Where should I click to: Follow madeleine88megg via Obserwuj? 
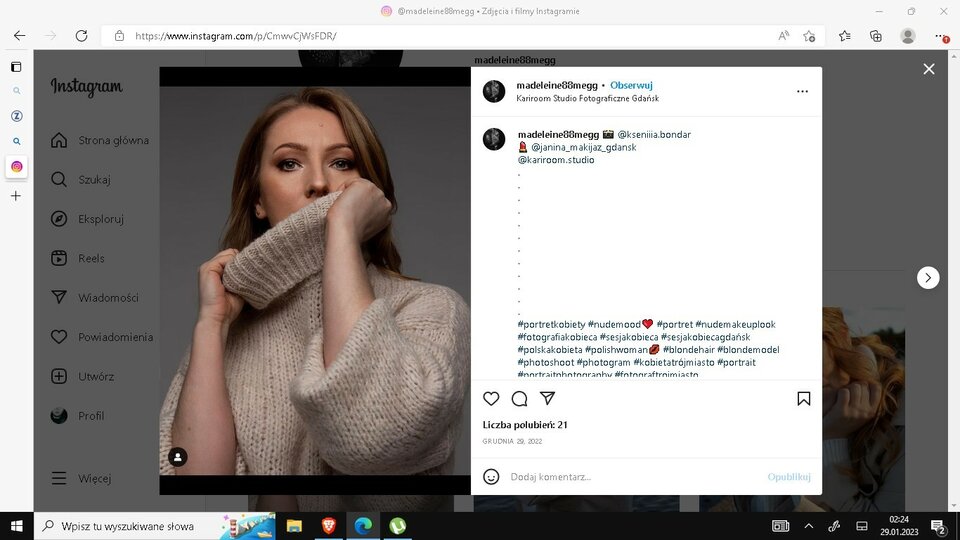click(631, 85)
